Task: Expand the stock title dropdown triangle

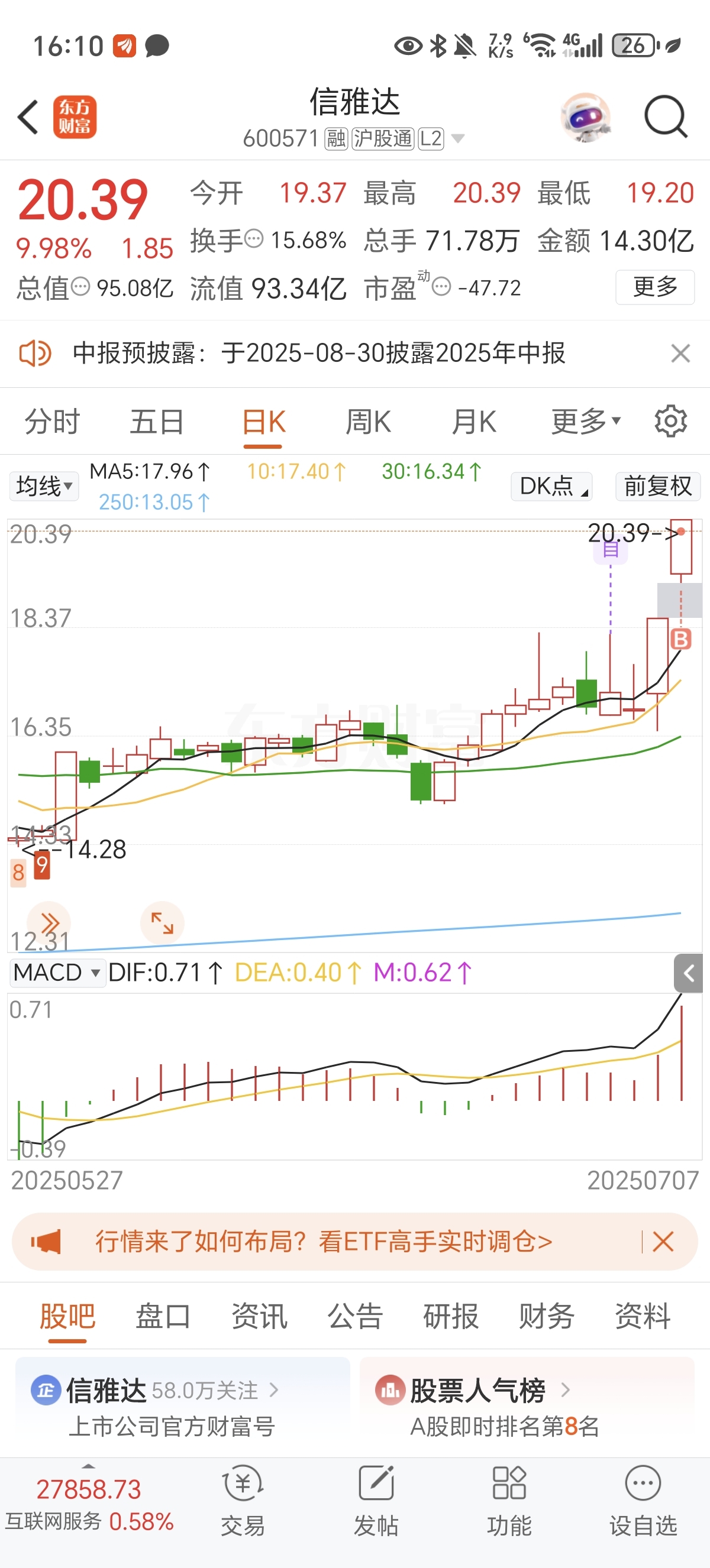Action: 458,139
